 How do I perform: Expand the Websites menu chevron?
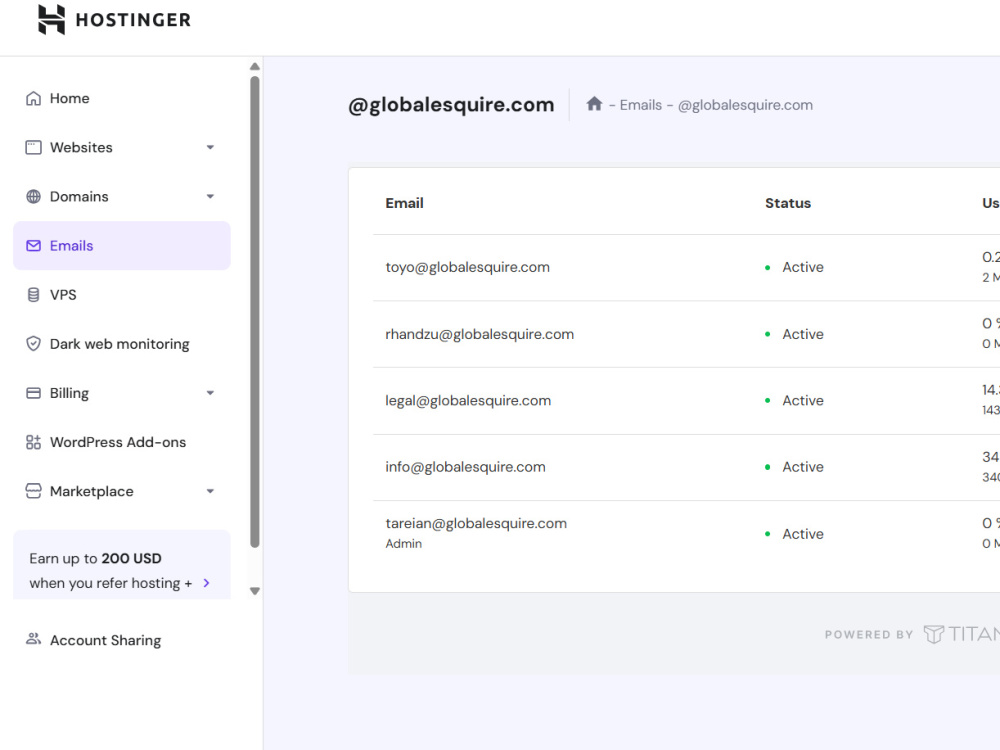click(x=210, y=147)
